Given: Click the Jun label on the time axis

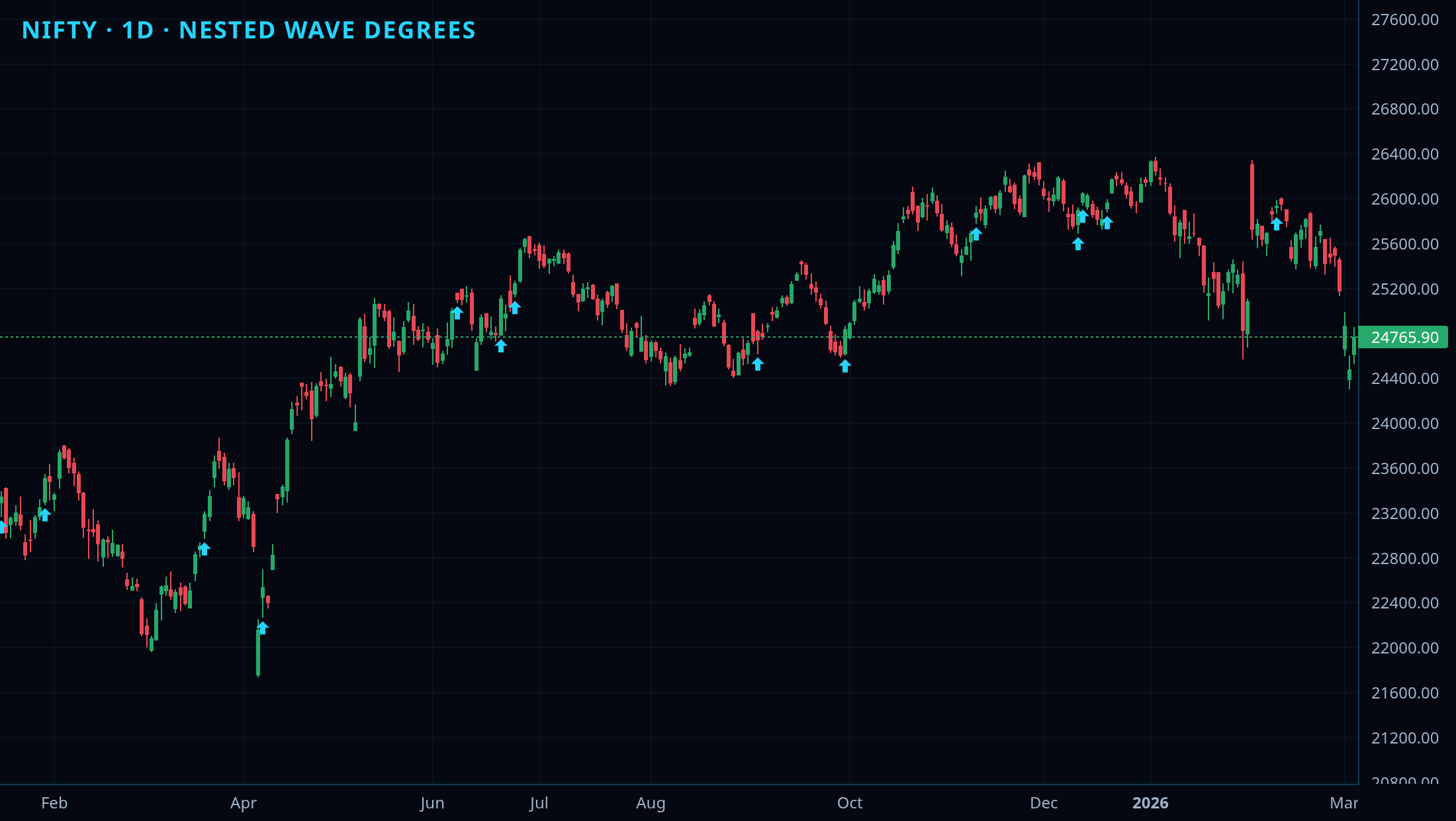Looking at the screenshot, I should click(x=432, y=803).
